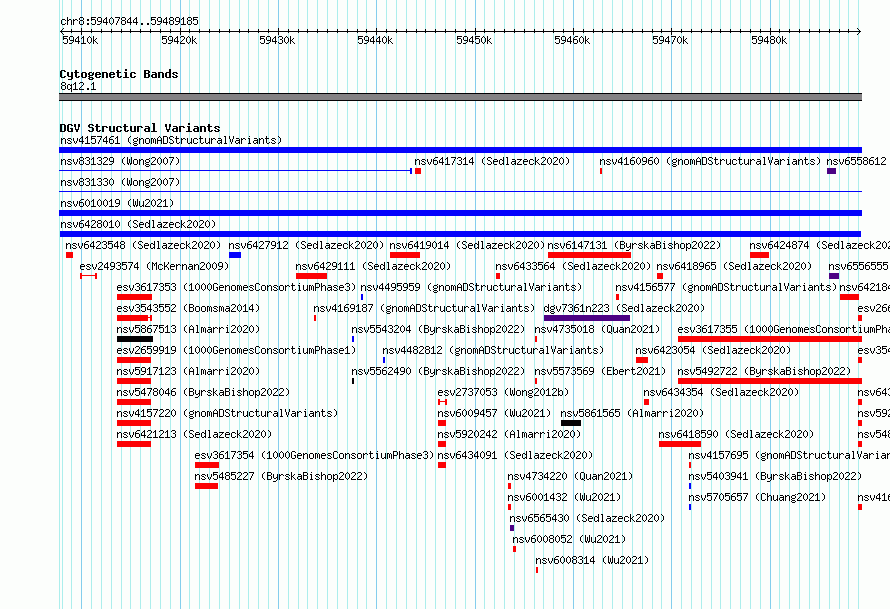
Task: Click nsv6565430 (Sedlazeck2020) variant
Action: coord(587,518)
